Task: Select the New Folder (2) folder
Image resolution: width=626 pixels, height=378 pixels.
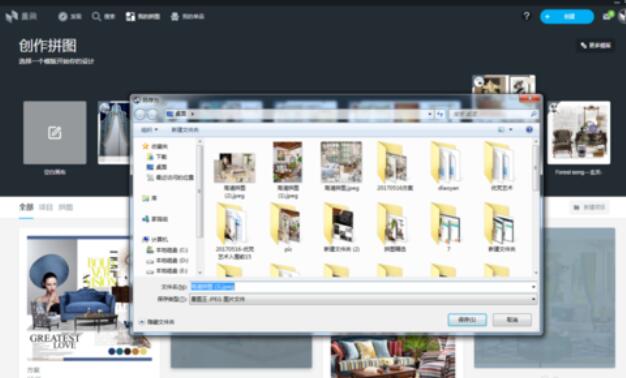Action: (341, 228)
